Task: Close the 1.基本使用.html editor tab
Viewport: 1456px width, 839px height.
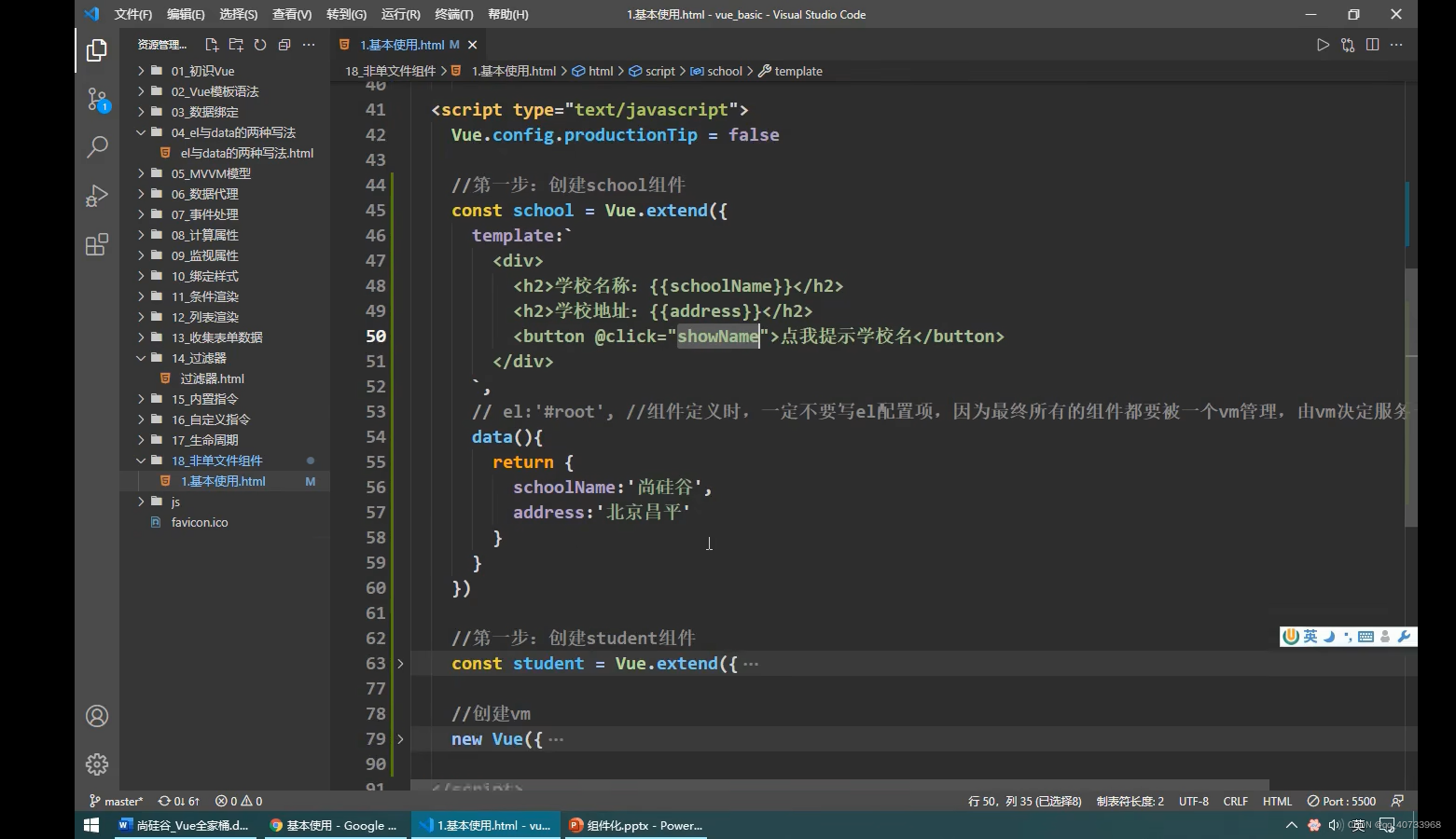Action: 473,45
